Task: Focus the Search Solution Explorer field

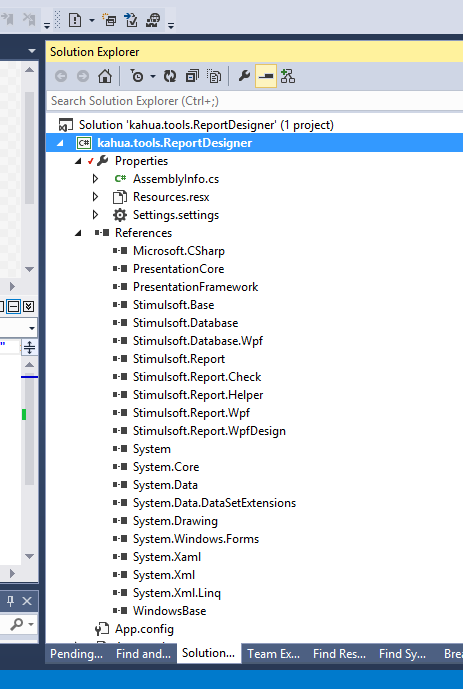Action: click(255, 101)
